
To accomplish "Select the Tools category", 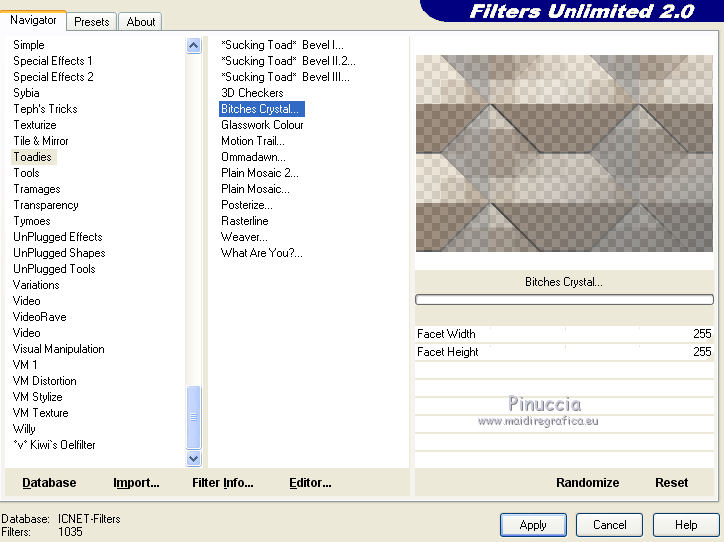I will 26,173.
